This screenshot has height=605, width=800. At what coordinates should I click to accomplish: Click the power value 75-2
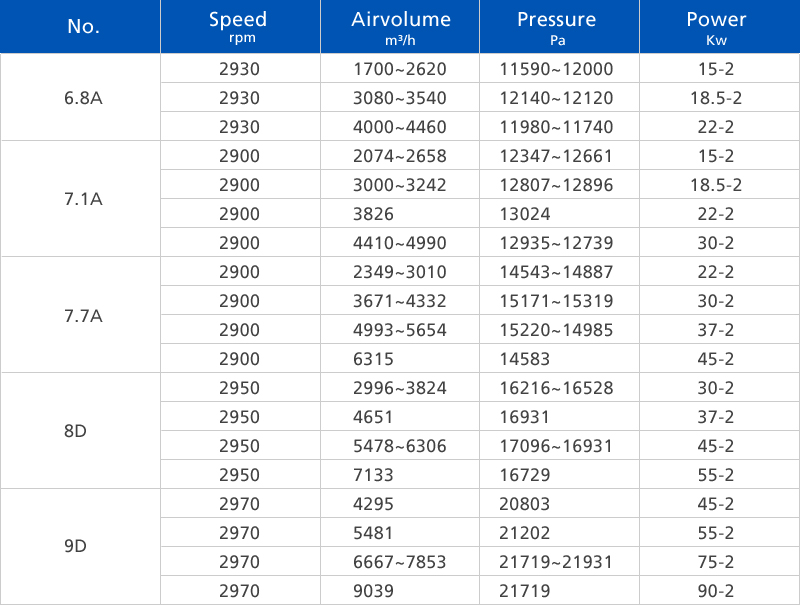tap(716, 562)
